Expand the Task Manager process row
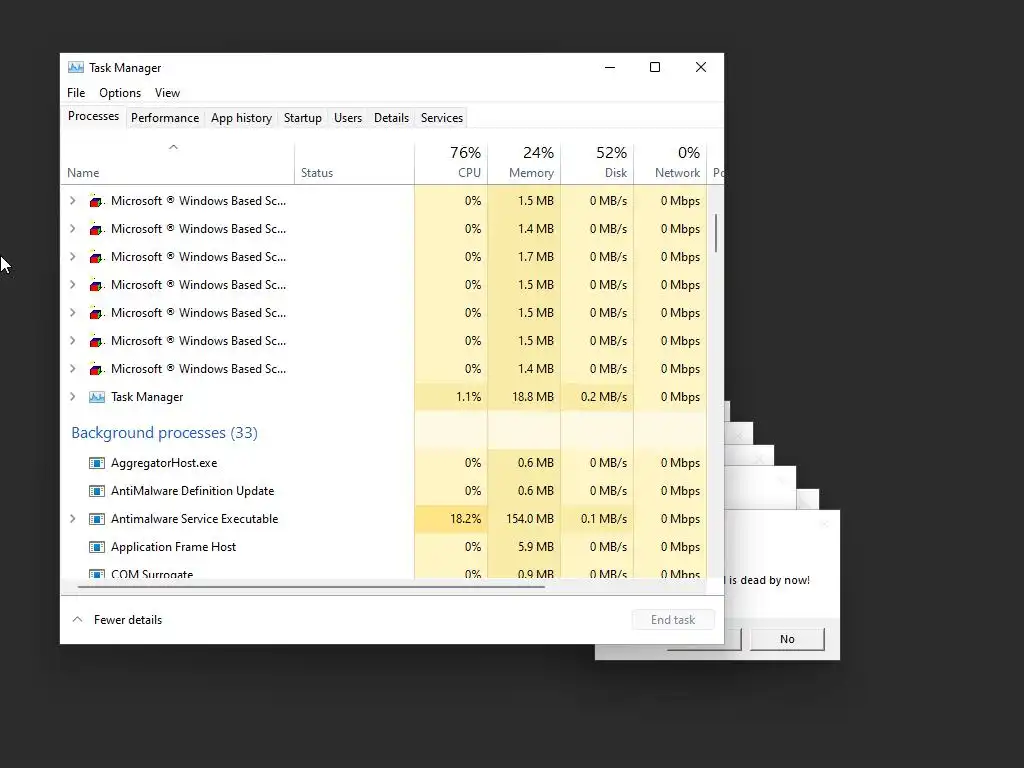Viewport: 1024px width, 768px height. pos(72,396)
